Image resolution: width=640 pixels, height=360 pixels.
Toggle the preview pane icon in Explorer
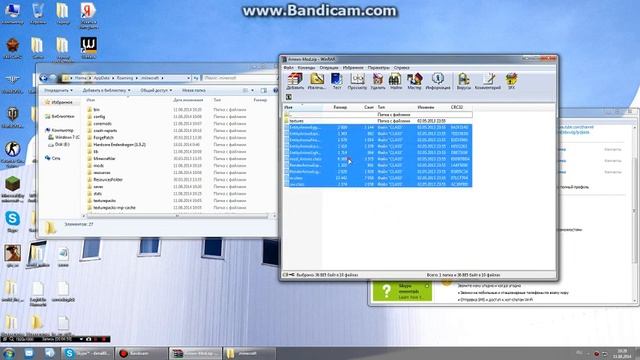point(264,90)
